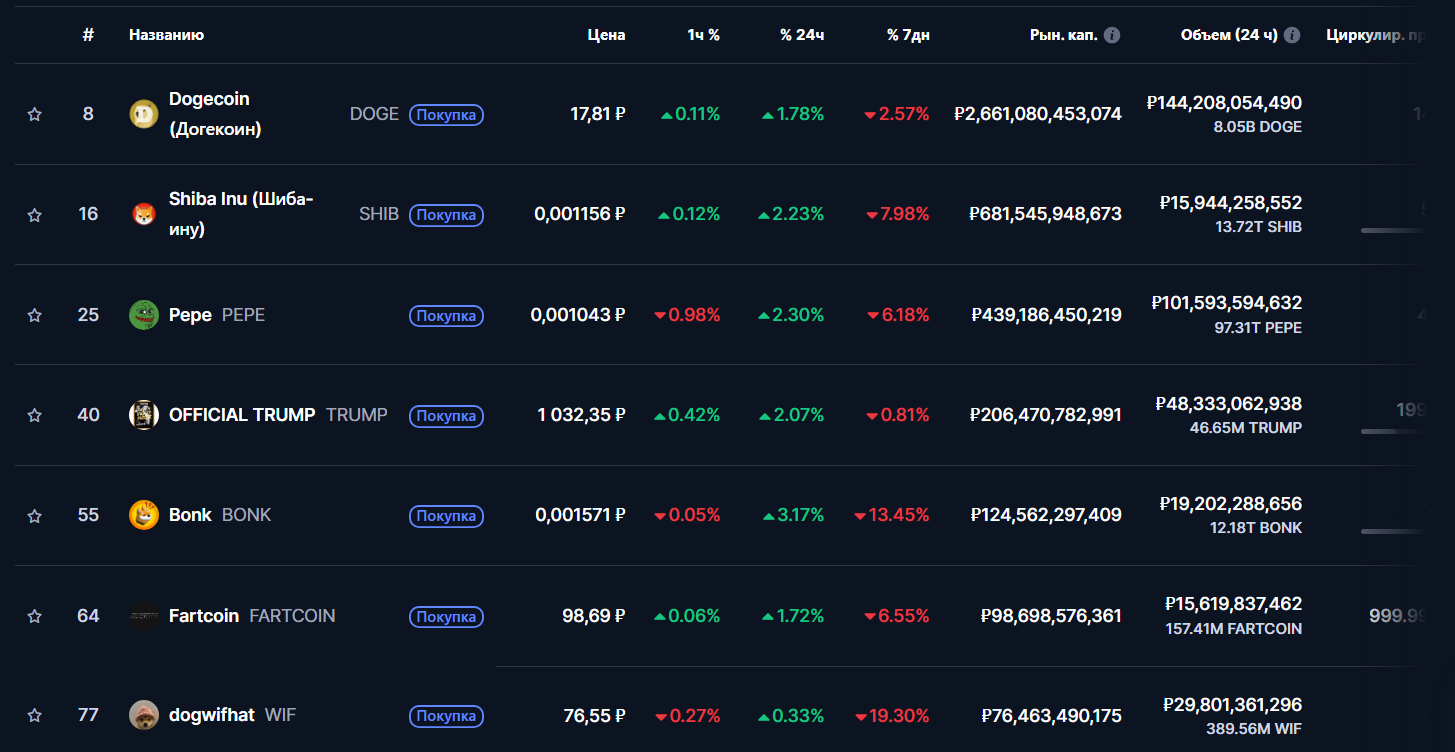Click Bonk market cap value
This screenshot has width=1455, height=752.
tap(1046, 515)
